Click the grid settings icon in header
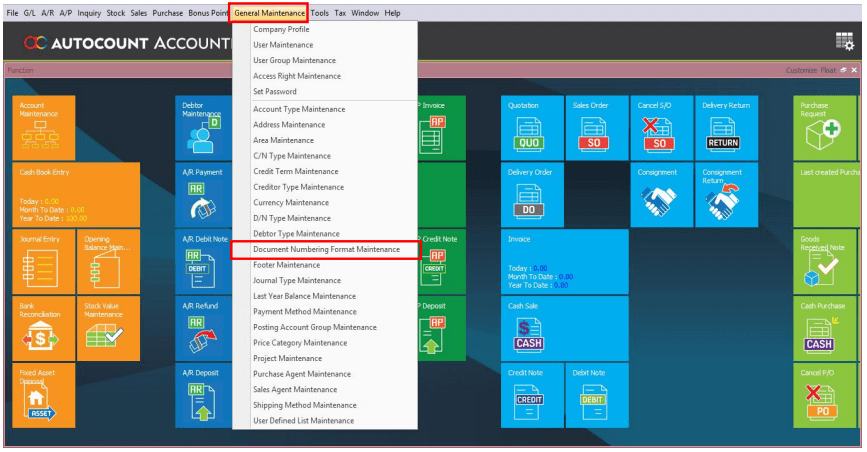Screen dimensions: 867x452 point(844,41)
